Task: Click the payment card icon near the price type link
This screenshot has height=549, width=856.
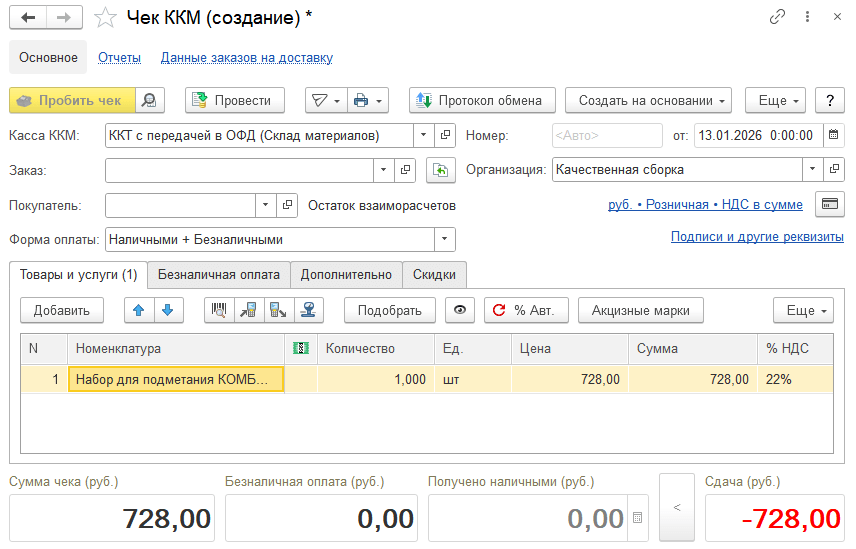Action: coord(829,204)
